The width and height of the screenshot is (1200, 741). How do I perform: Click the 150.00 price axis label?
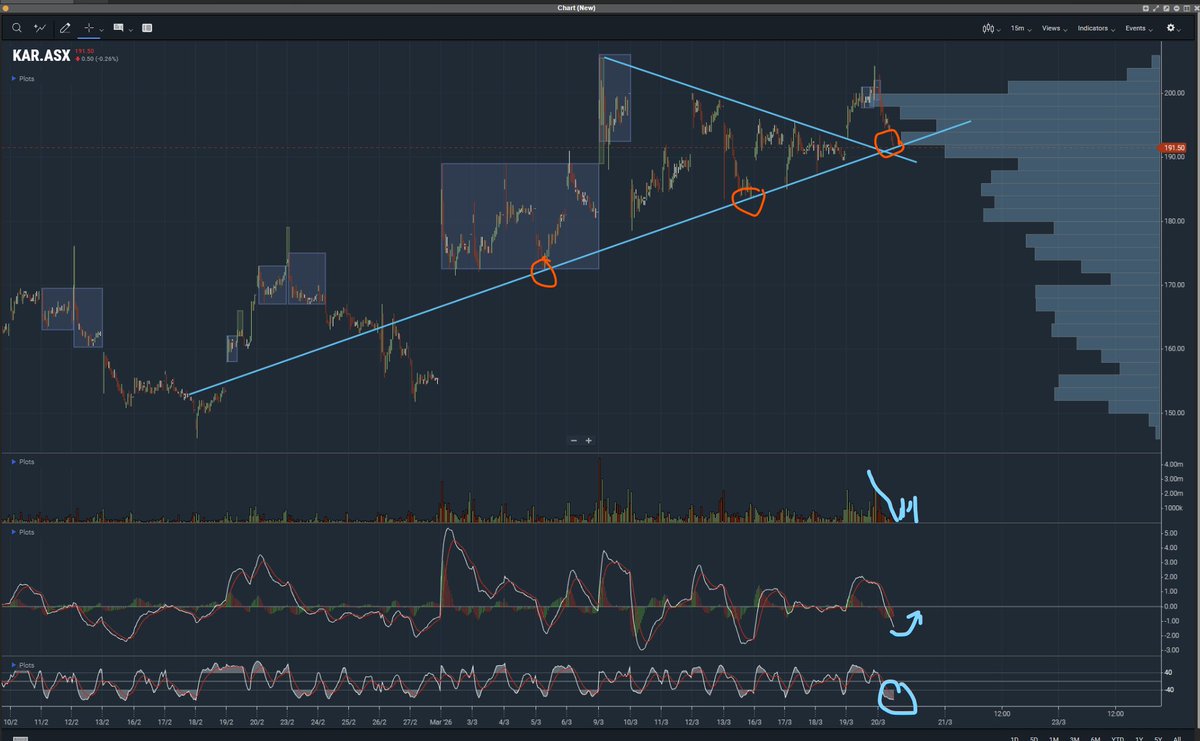pos(1175,413)
